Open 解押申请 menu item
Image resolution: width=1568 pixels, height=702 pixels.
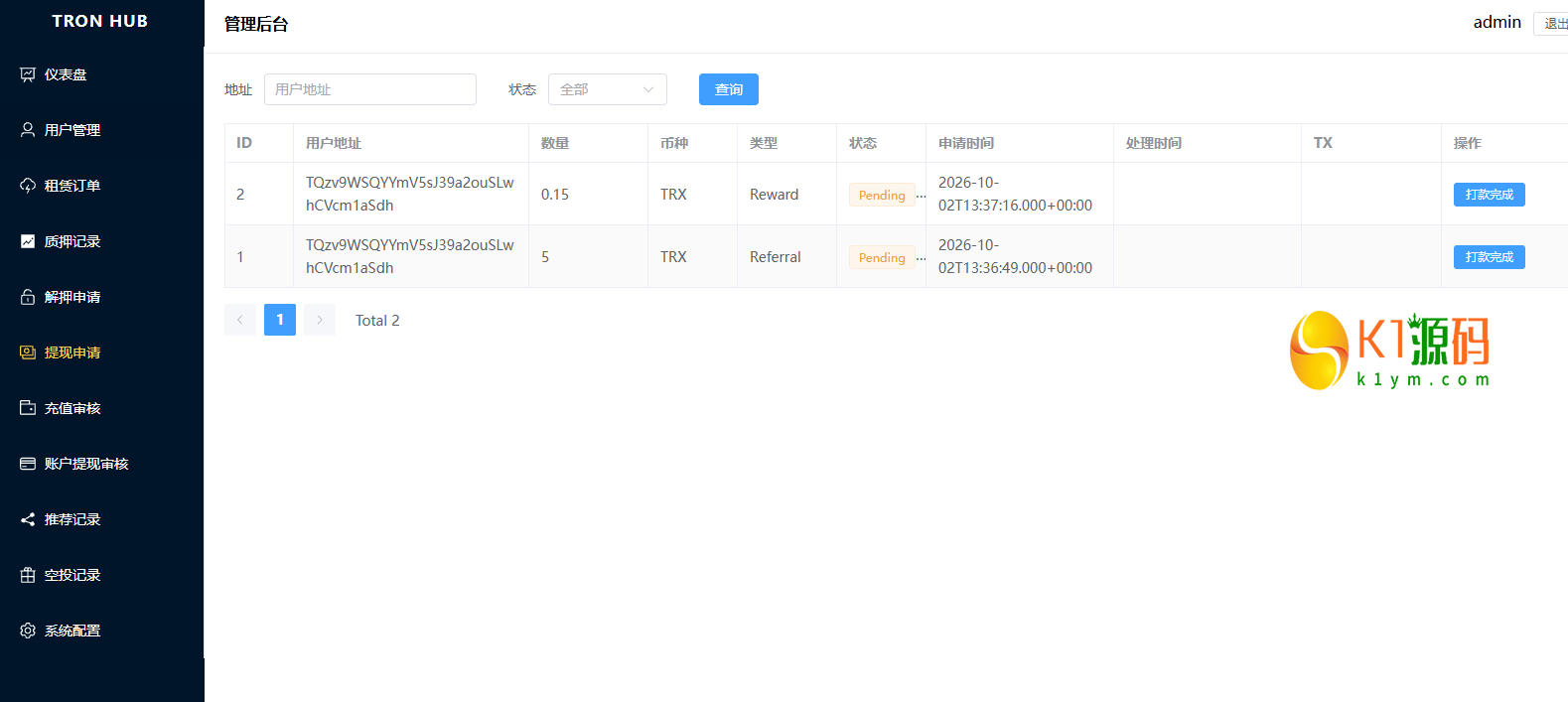pos(102,297)
